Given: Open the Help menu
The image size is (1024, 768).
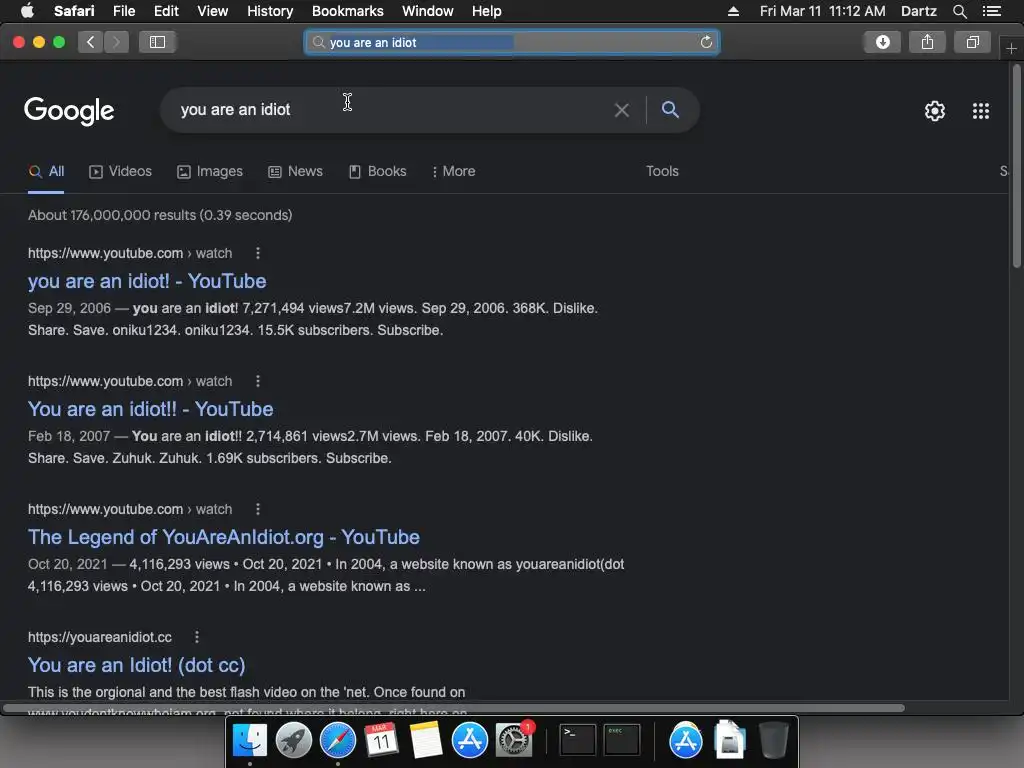Looking at the screenshot, I should coord(487,11).
